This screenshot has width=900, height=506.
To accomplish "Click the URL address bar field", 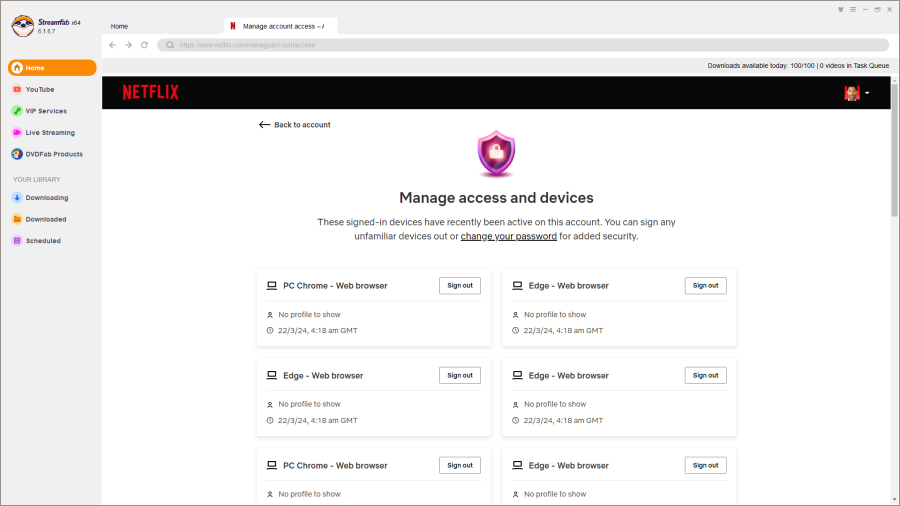I will (520, 45).
